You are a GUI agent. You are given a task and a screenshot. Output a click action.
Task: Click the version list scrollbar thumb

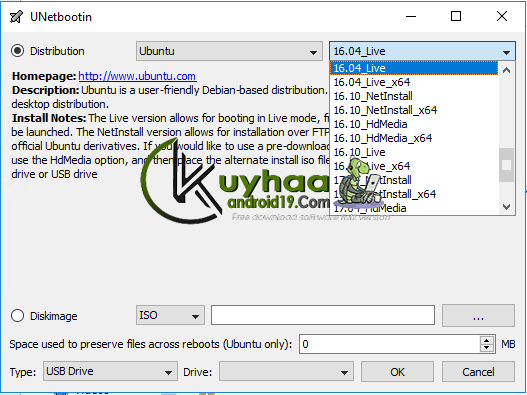(506, 165)
